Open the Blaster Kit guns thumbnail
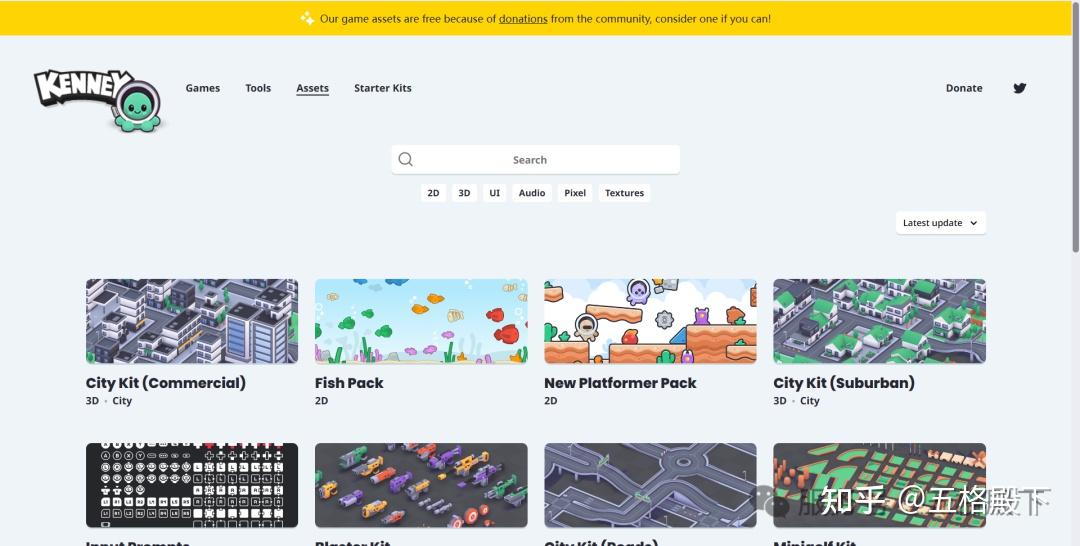 (422, 485)
